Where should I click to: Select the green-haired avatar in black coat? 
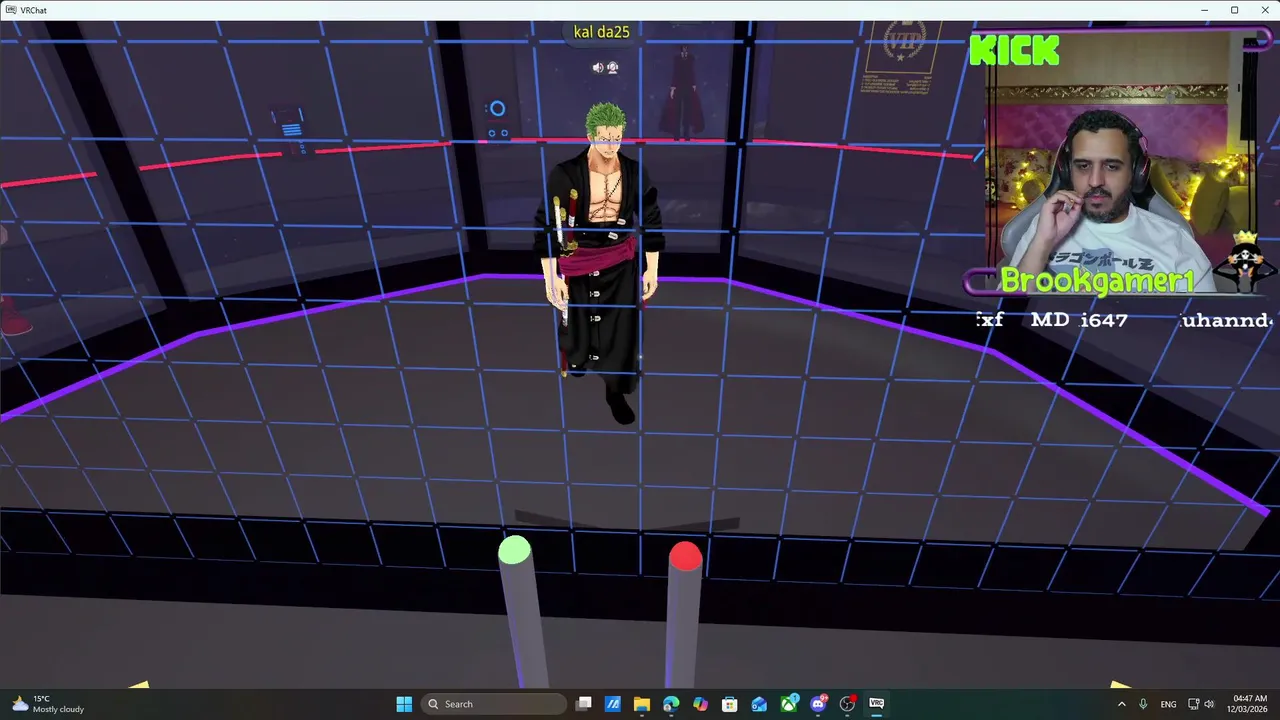[x=602, y=262]
